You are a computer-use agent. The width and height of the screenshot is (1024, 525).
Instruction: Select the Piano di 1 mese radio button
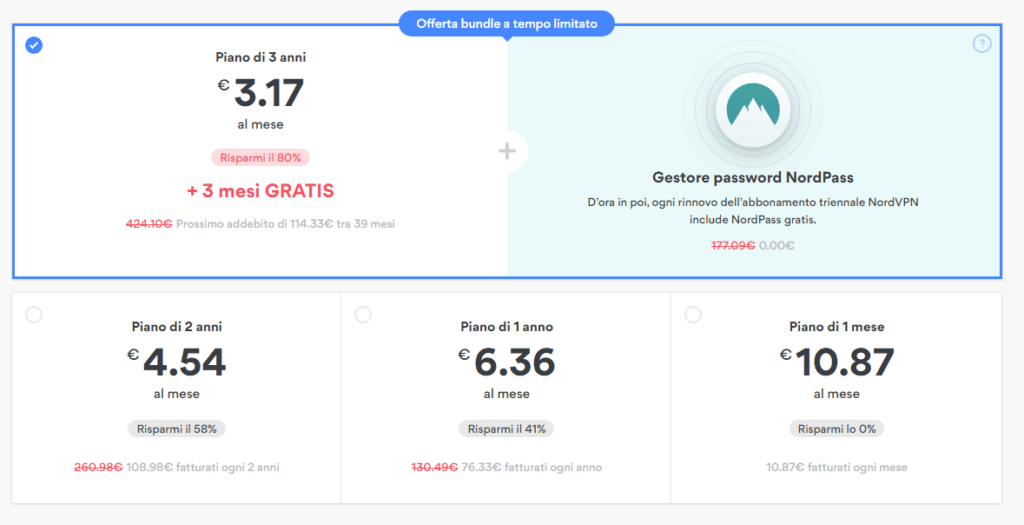click(x=693, y=315)
